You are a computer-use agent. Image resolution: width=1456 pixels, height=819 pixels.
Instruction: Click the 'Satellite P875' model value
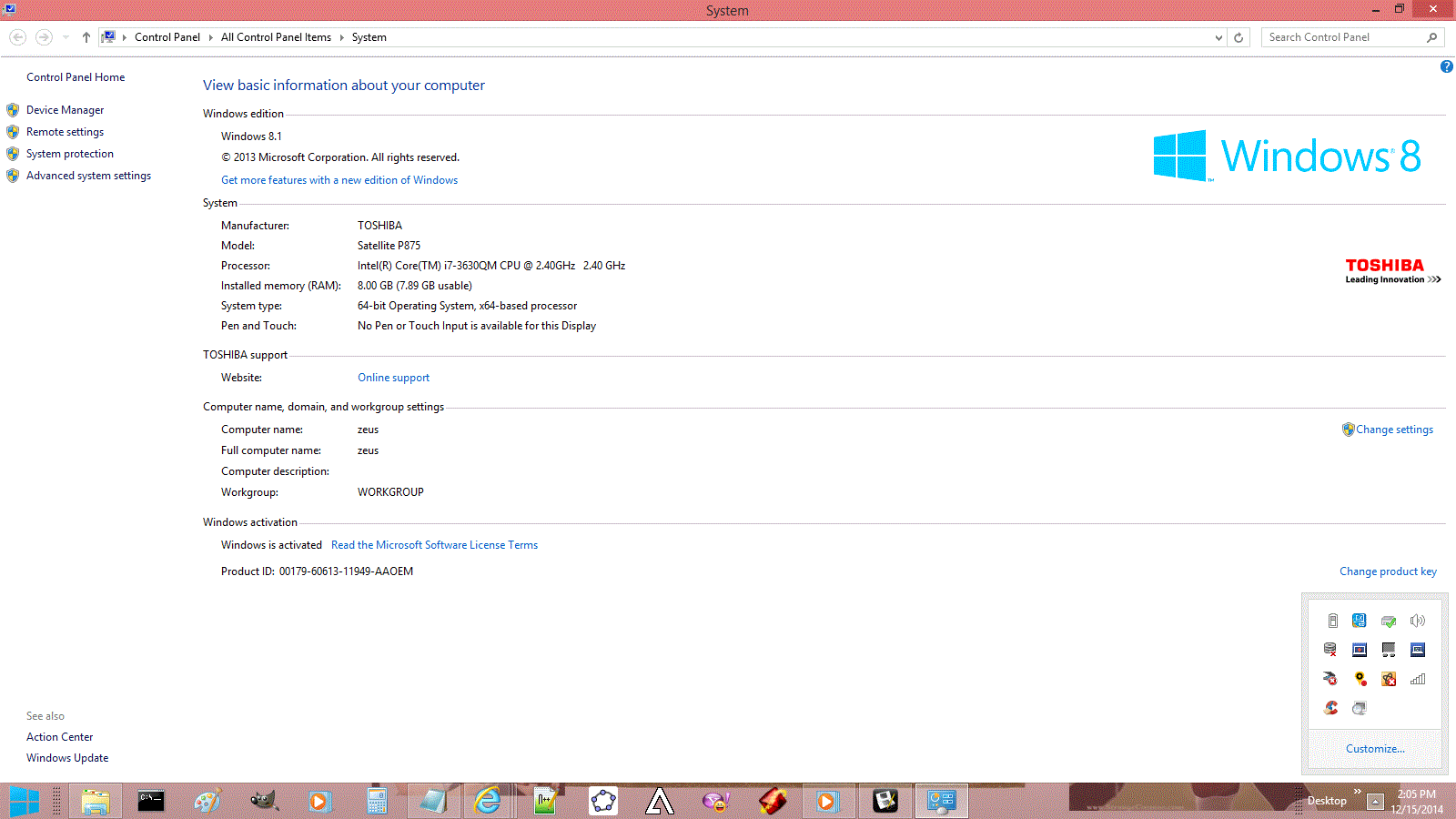[x=389, y=246]
